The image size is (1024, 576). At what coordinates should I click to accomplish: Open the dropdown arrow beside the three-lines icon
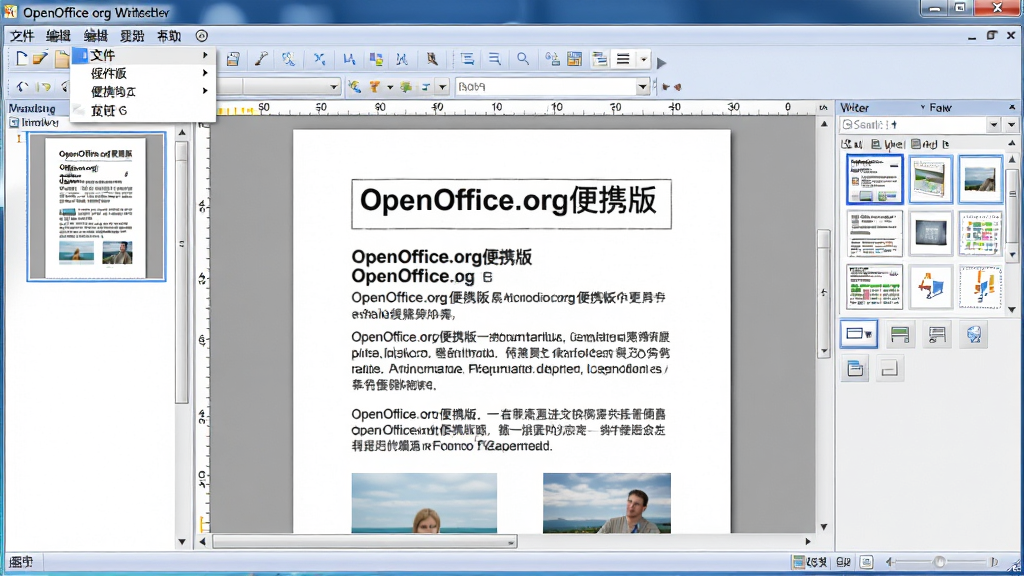click(x=643, y=60)
